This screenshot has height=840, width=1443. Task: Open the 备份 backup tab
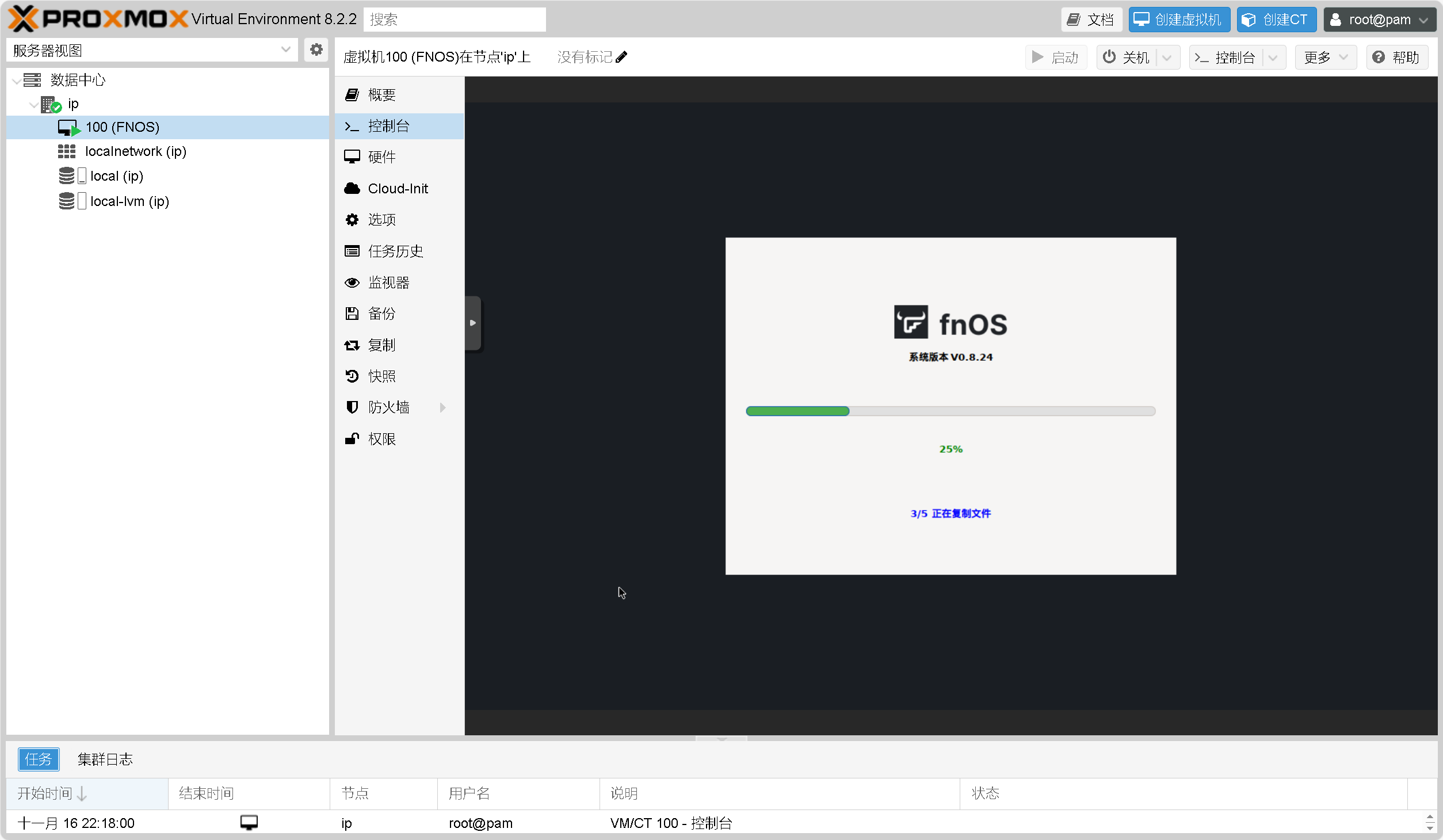(399, 314)
